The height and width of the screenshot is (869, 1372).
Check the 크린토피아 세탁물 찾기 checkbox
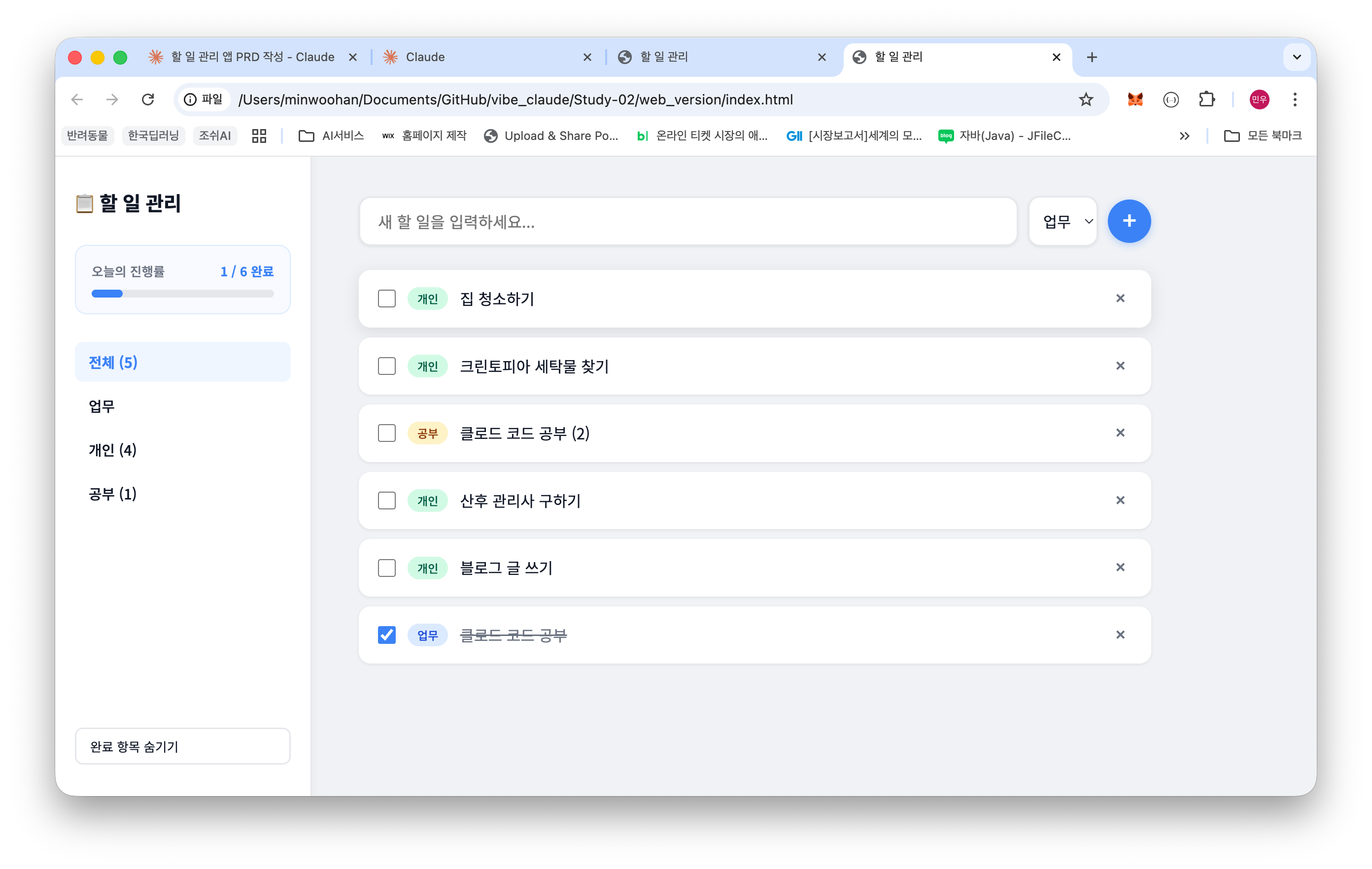[387, 366]
